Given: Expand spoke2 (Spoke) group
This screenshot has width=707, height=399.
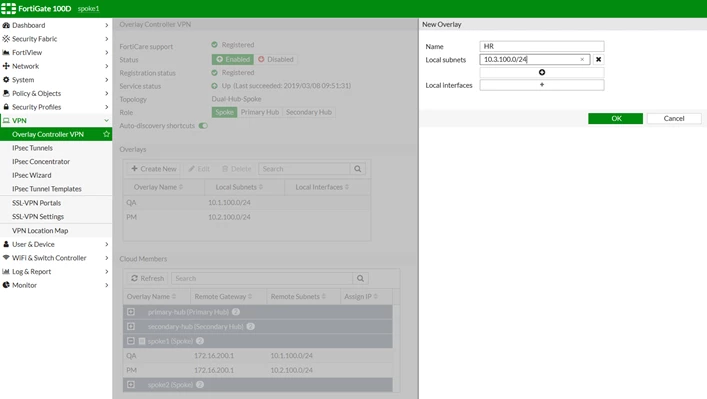Looking at the screenshot, I should point(131,385).
